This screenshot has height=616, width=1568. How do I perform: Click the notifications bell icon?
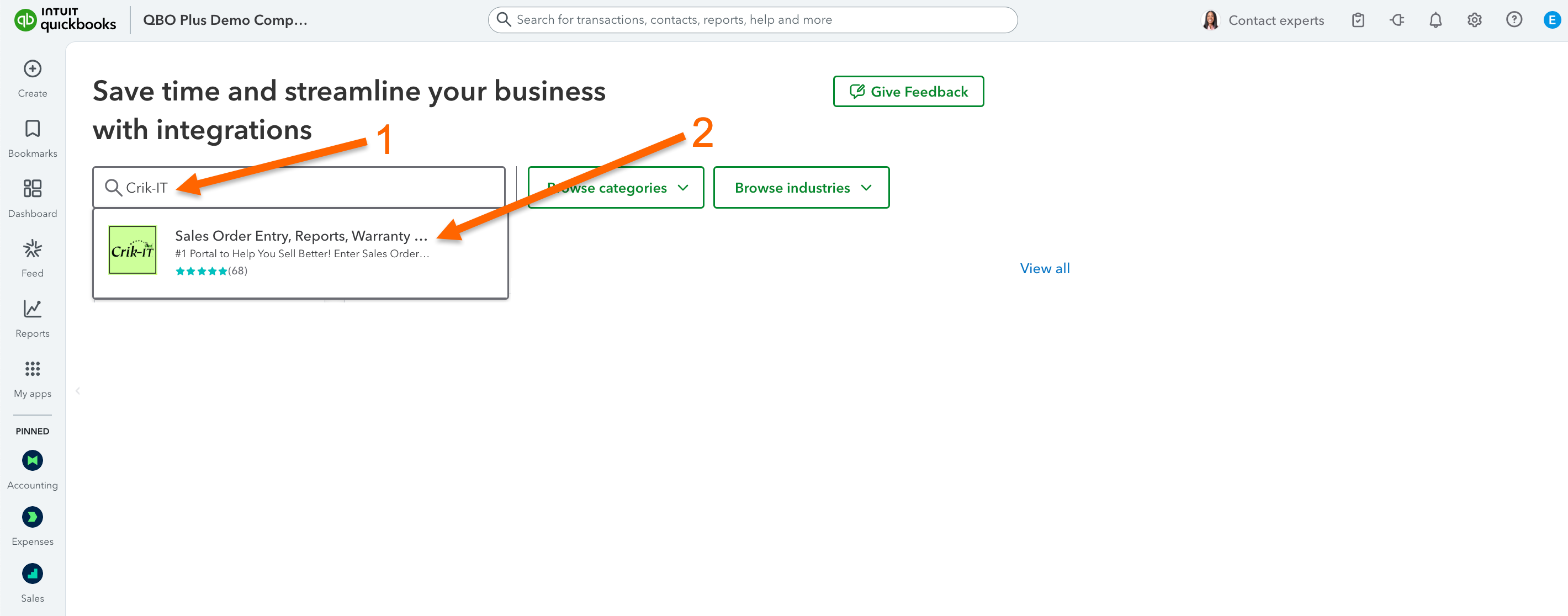pos(1435,20)
